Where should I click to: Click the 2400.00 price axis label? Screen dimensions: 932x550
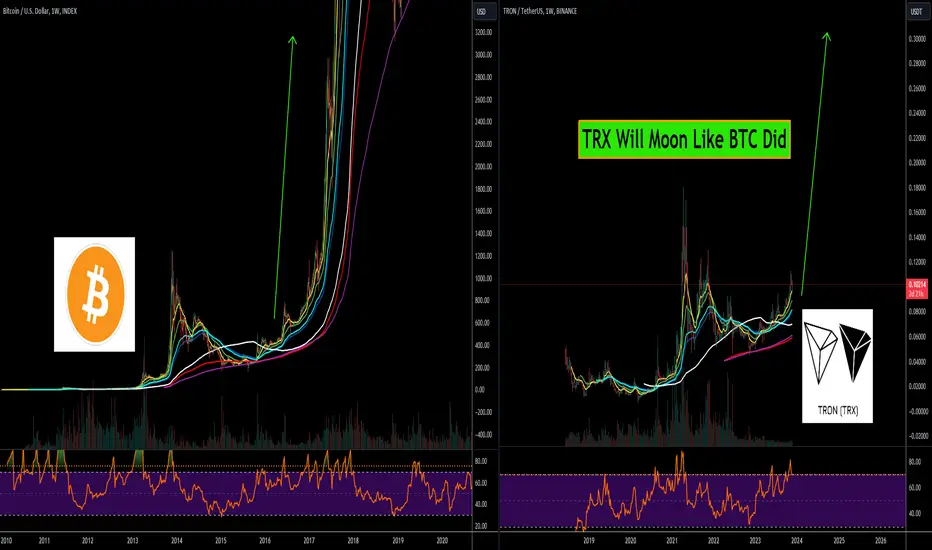tap(484, 122)
